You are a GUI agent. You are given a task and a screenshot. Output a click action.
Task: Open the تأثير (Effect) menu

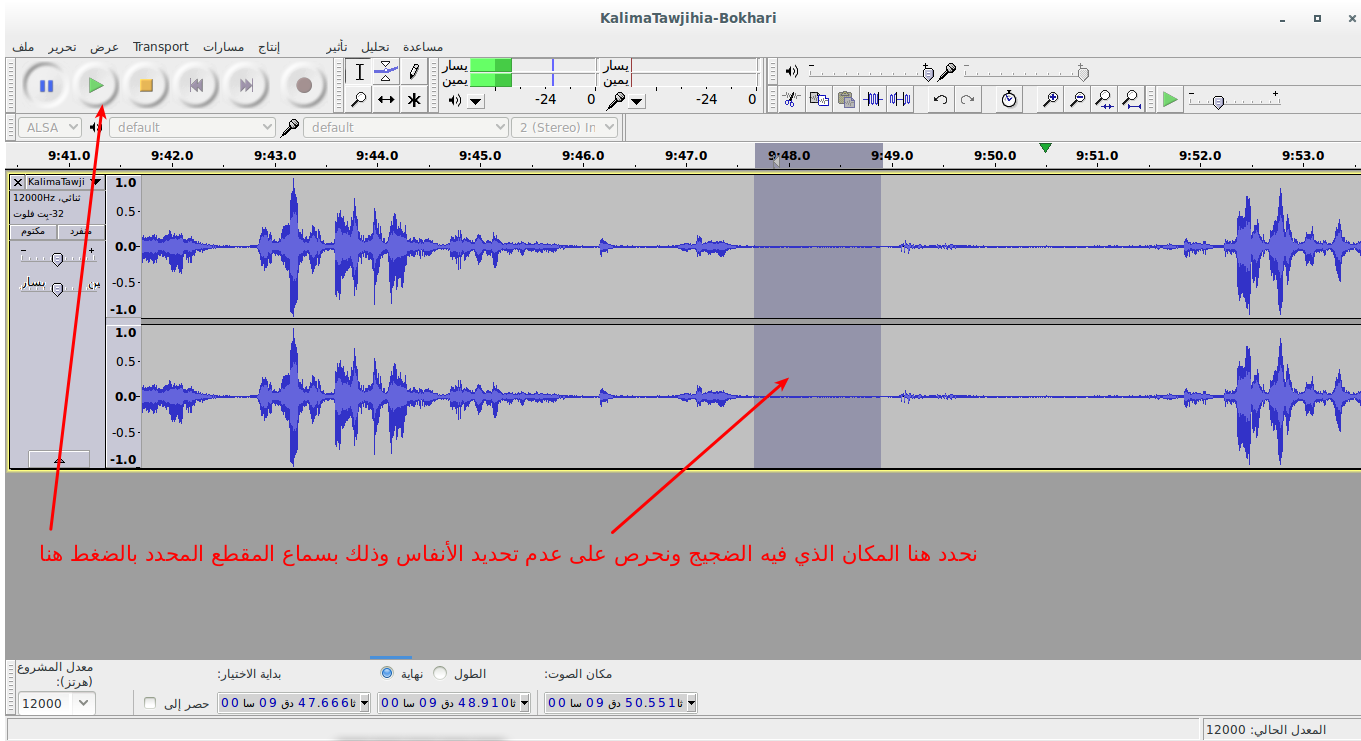click(337, 47)
